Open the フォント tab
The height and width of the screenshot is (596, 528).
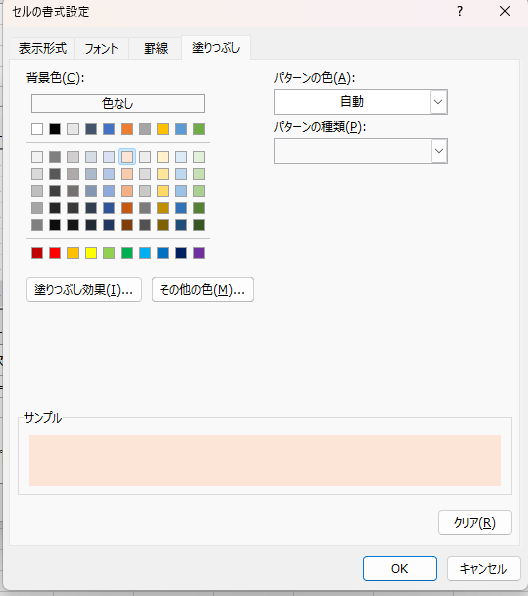click(101, 48)
